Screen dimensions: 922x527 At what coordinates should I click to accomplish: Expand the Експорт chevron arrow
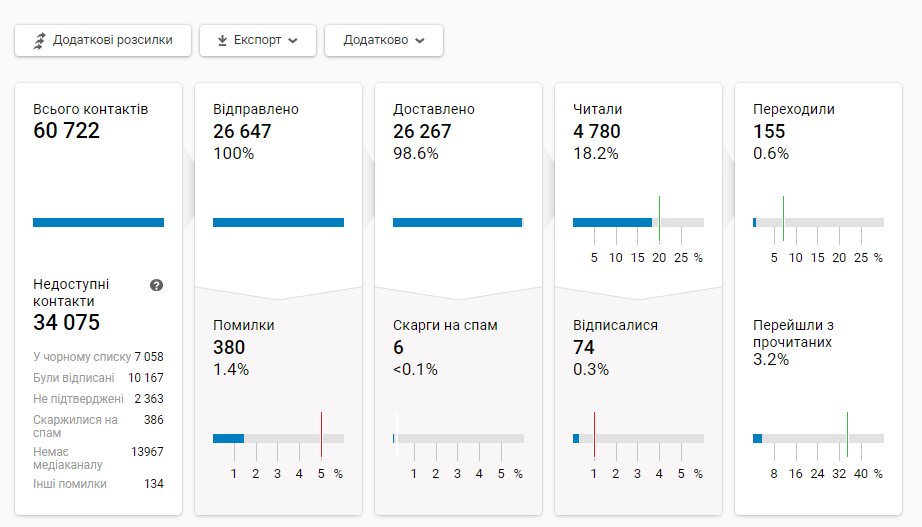tap(293, 41)
